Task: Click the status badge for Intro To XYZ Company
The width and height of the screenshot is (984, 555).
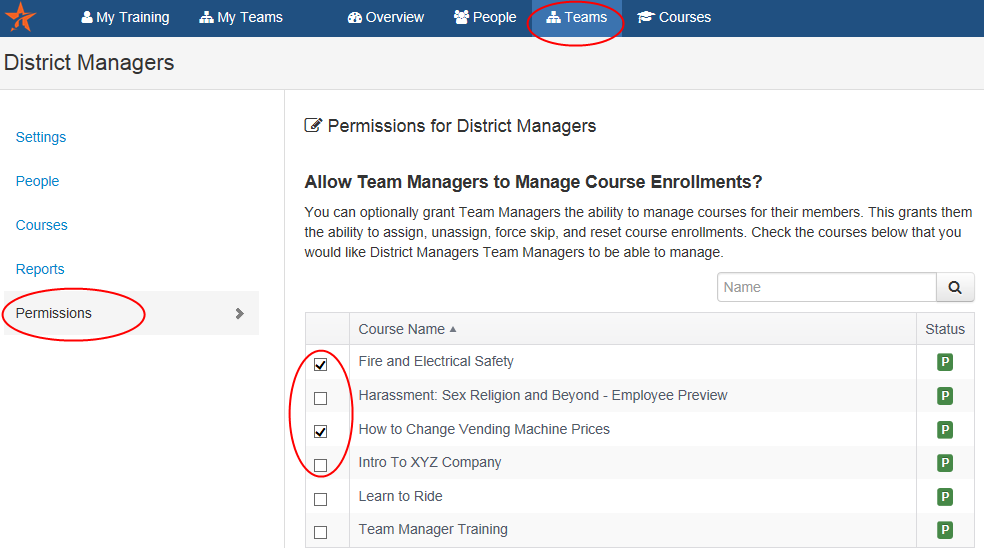Action: [945, 463]
